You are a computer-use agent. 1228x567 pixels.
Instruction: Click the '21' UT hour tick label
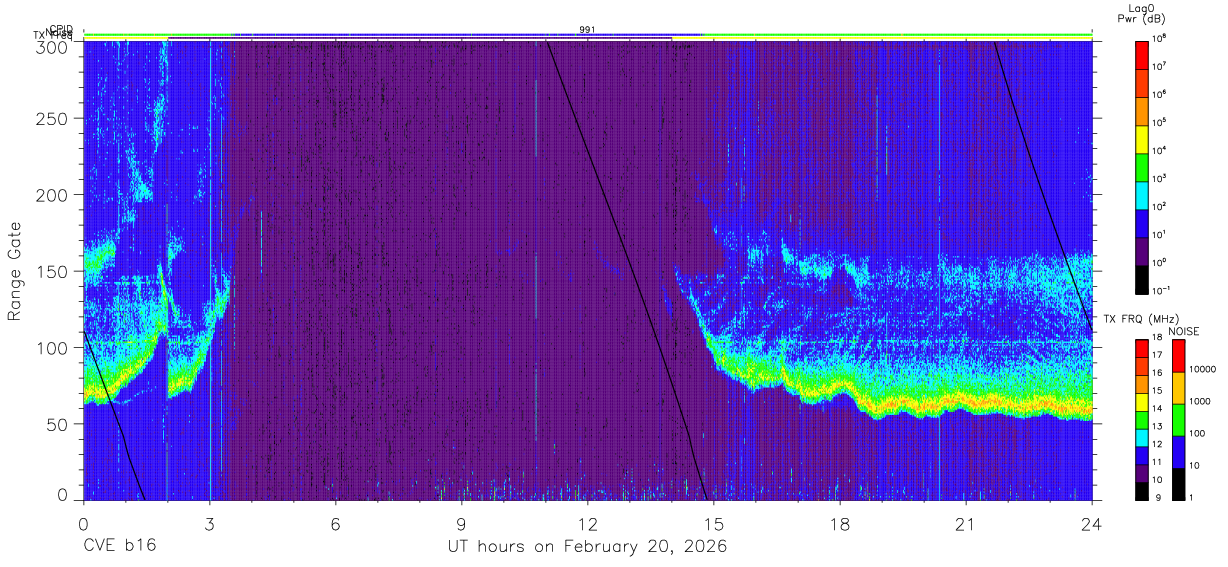(965, 524)
